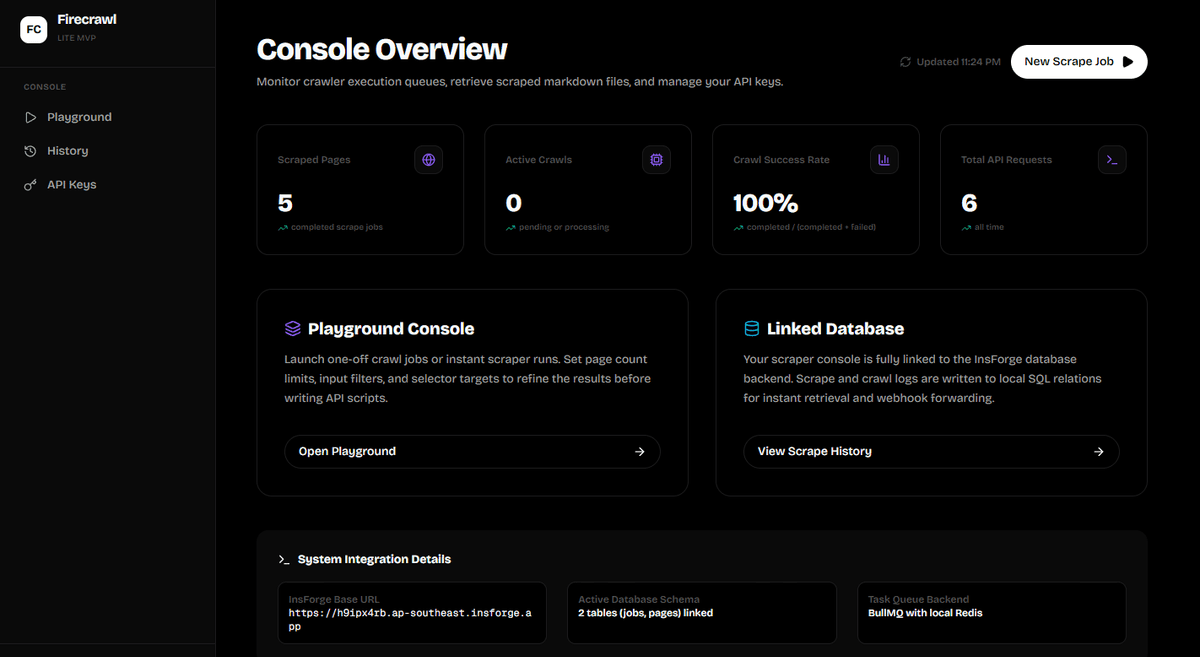Viewport: 1200px width, 657px height.
Task: Click the System Integration Details heading
Action: click(x=374, y=560)
